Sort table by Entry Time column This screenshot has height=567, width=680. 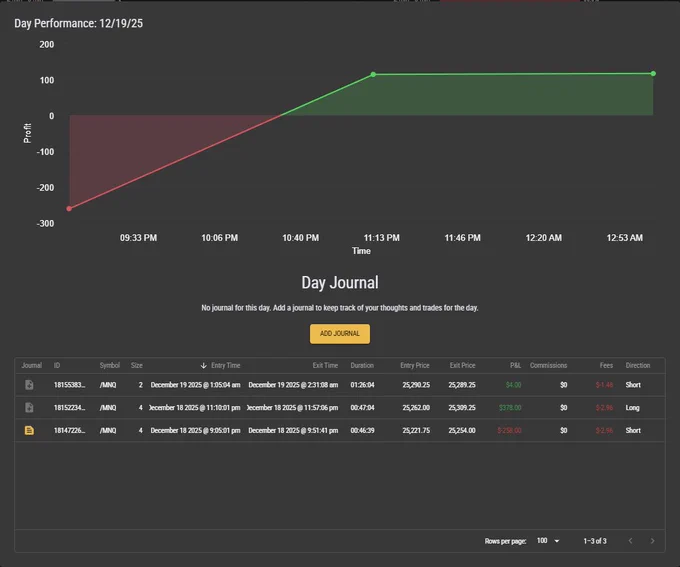[x=226, y=365]
